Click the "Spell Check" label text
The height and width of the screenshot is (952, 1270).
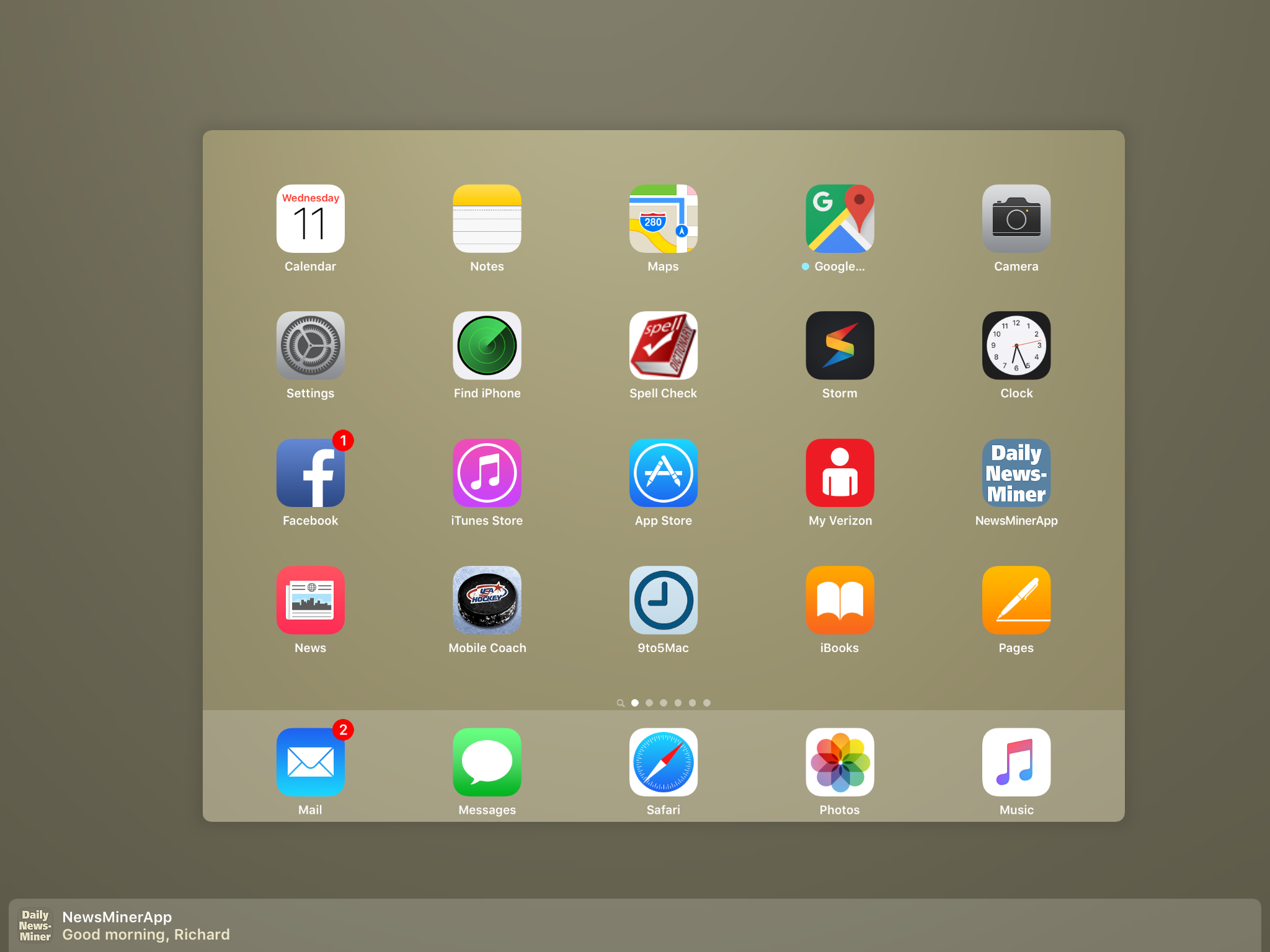coord(663,394)
